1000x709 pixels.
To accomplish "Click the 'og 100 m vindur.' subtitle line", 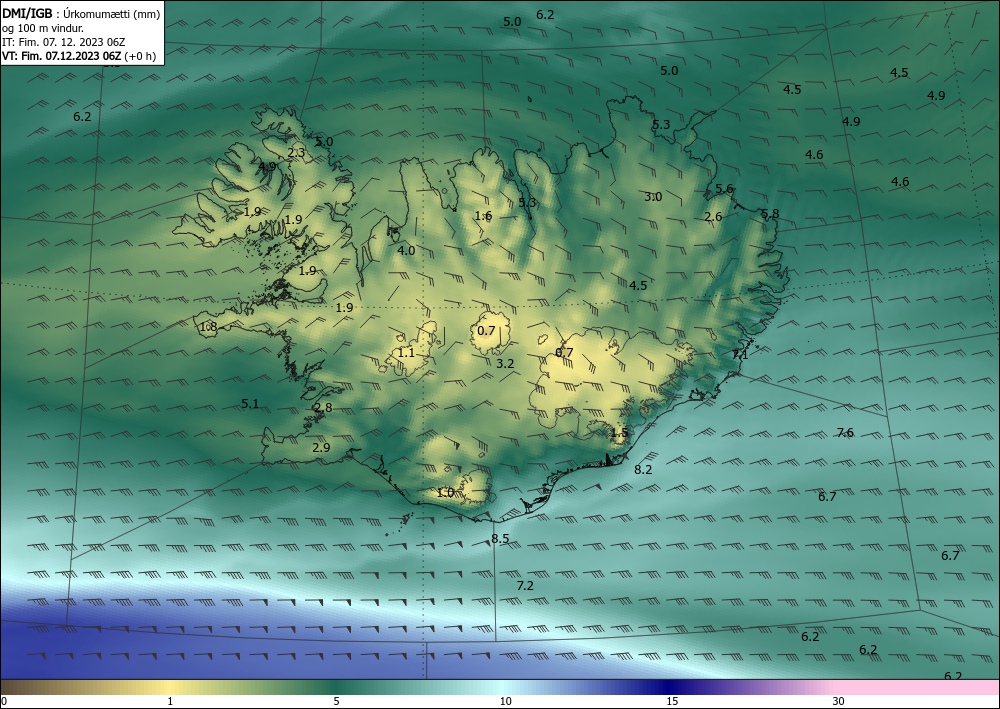I will 43,28.
